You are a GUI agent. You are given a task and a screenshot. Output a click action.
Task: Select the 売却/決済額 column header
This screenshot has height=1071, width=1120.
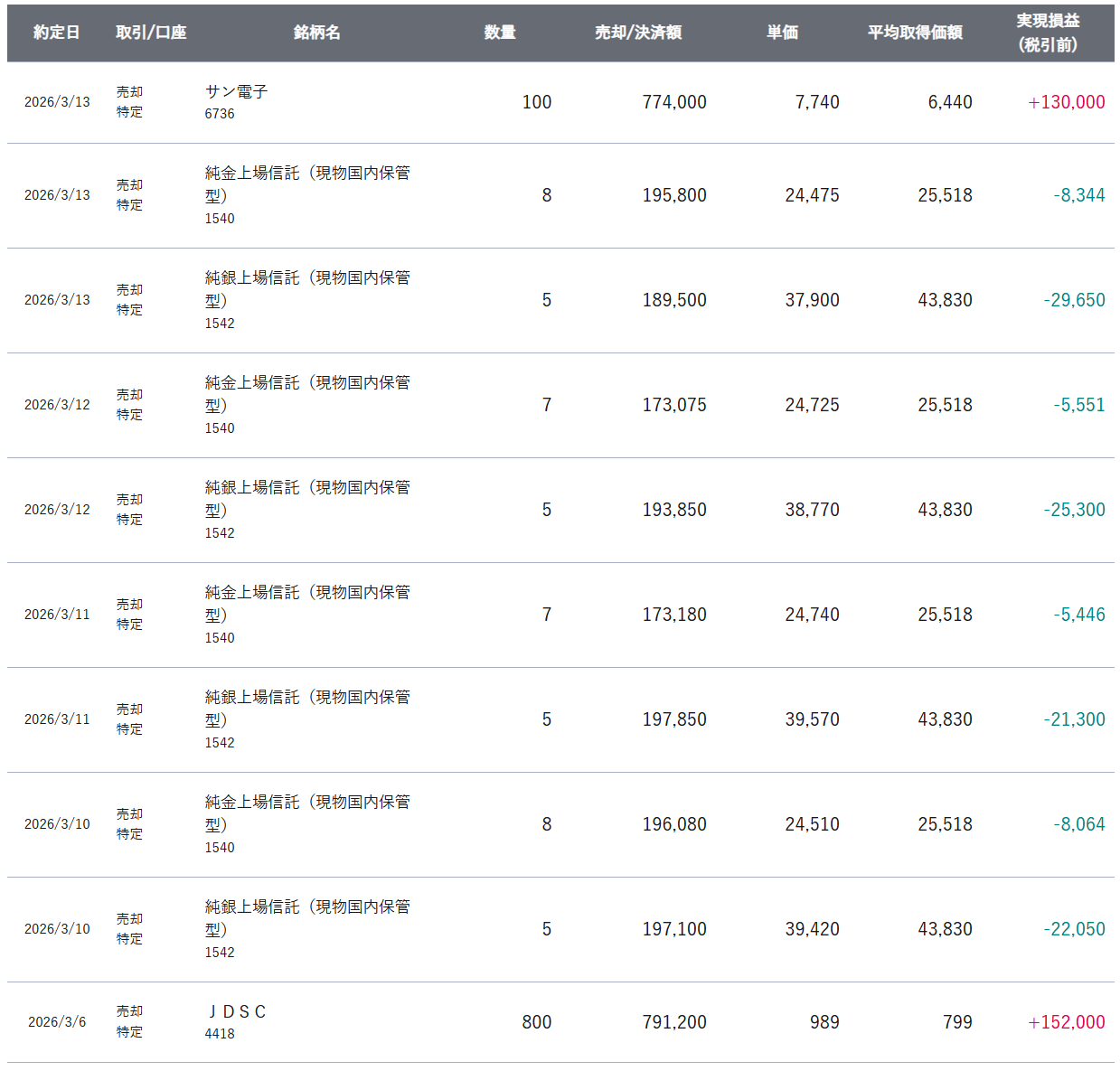pos(638,33)
